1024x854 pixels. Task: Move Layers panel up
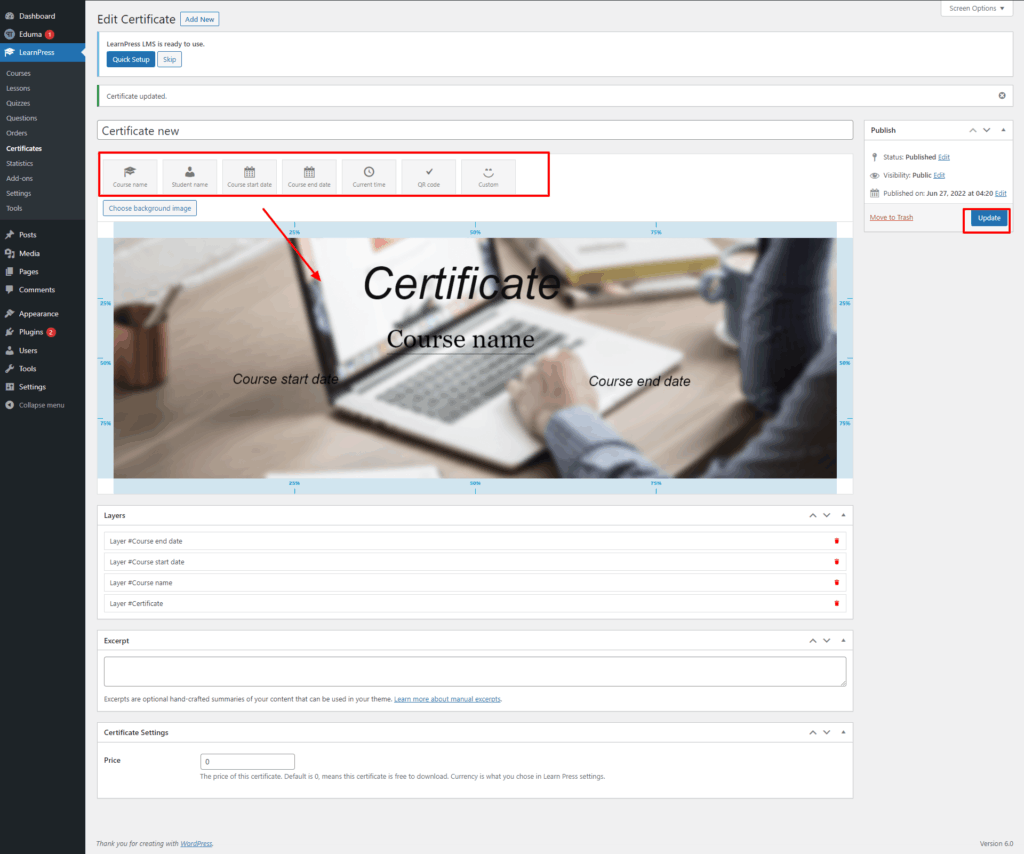point(813,515)
